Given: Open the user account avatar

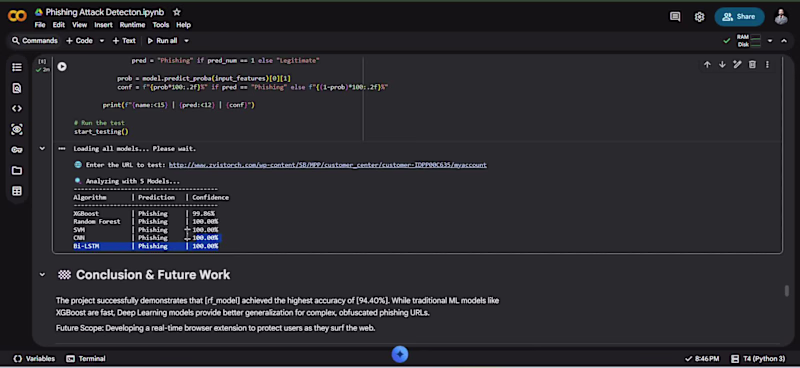Looking at the screenshot, I should 781,17.
